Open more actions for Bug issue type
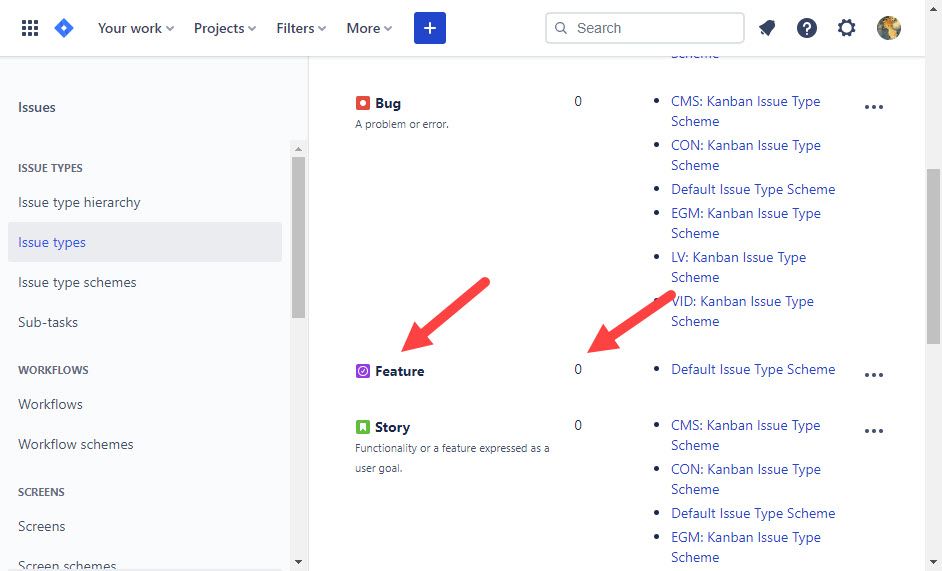 coord(874,107)
